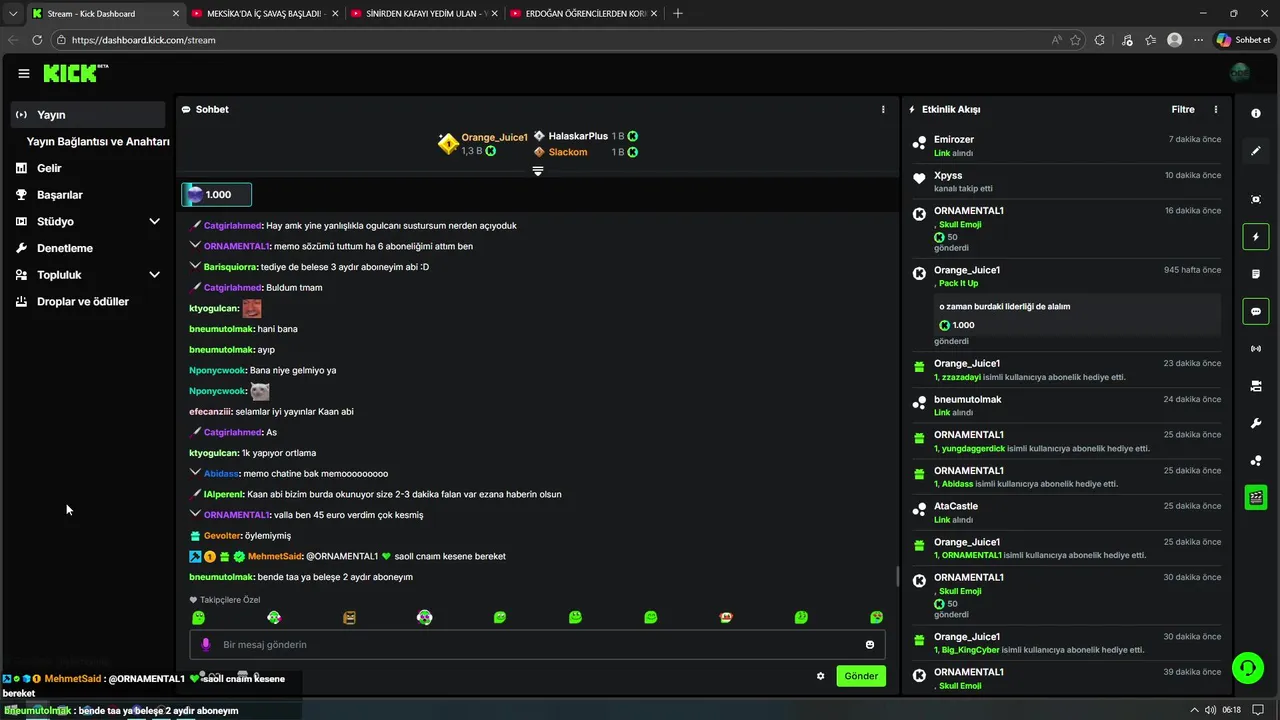
Task: Open the hamburger navigation menu
Action: pyautogui.click(x=24, y=73)
